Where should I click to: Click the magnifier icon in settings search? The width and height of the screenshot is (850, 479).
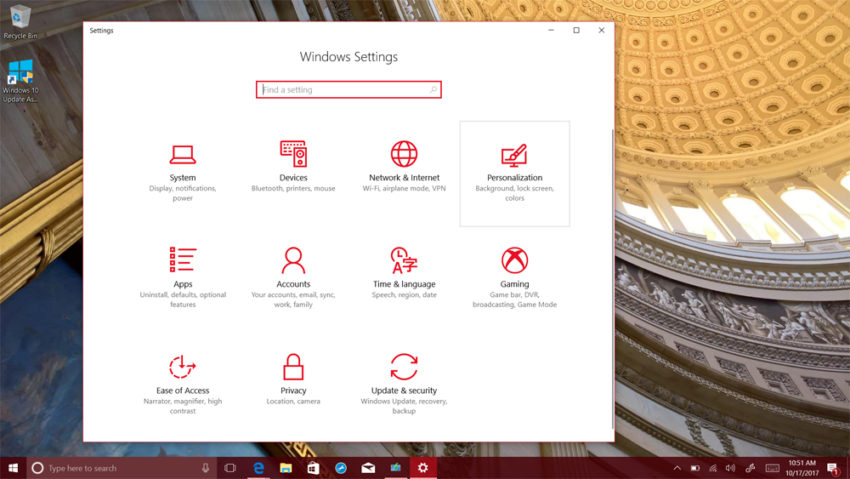click(433, 89)
